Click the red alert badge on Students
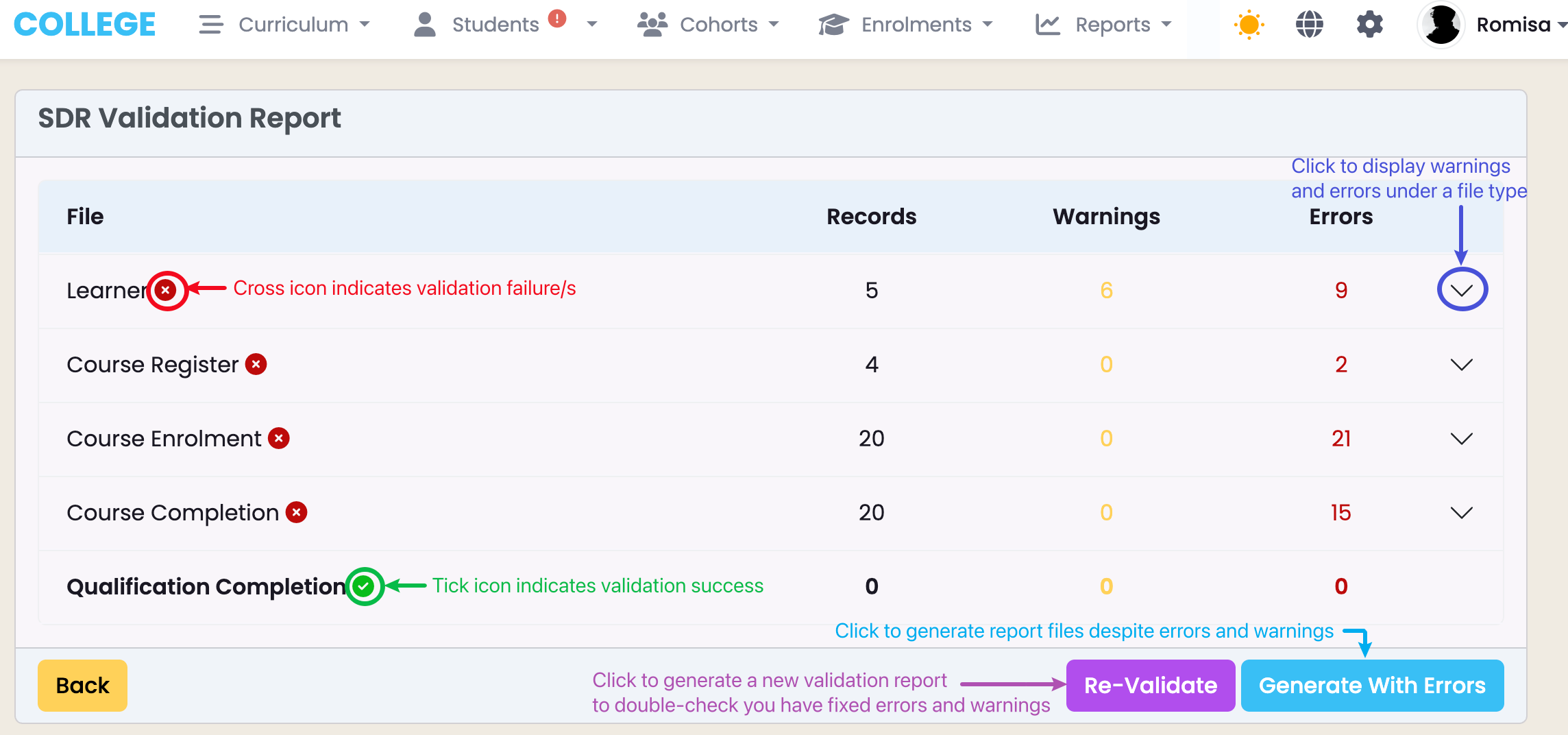Viewport: 1568px width, 735px height. 557,19
